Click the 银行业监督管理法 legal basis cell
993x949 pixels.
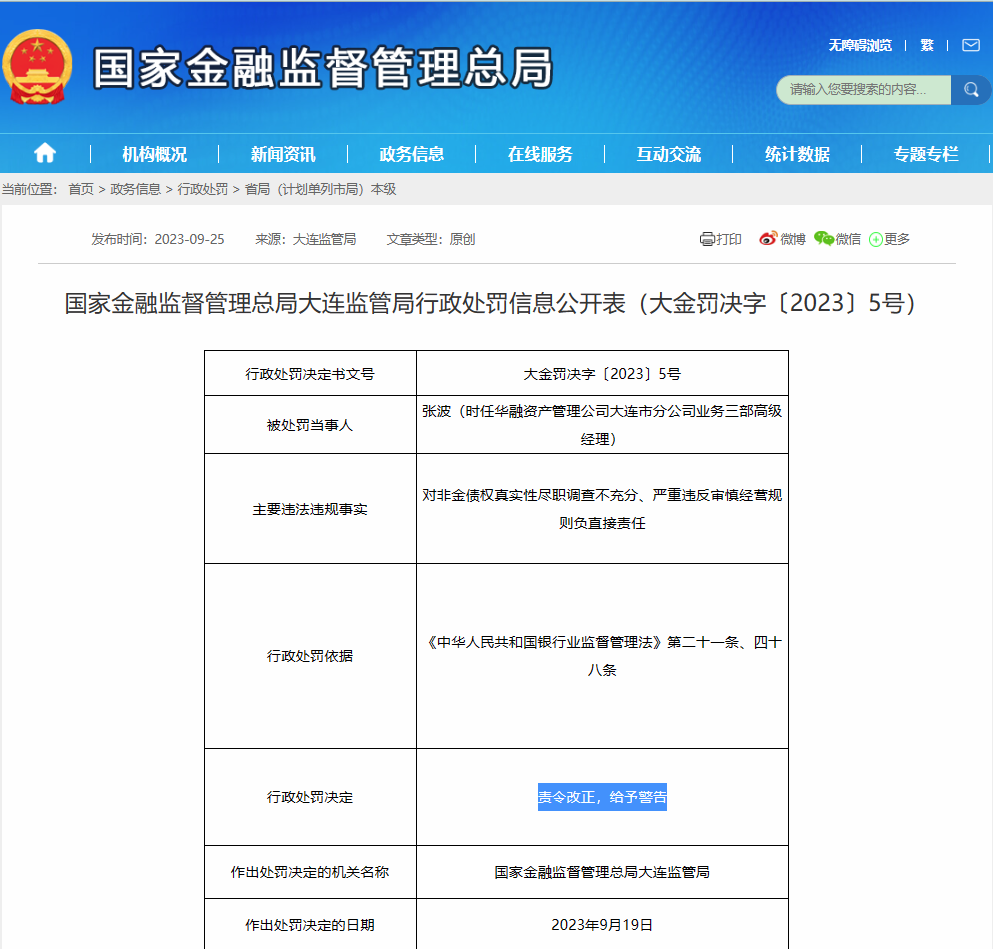(x=602, y=656)
